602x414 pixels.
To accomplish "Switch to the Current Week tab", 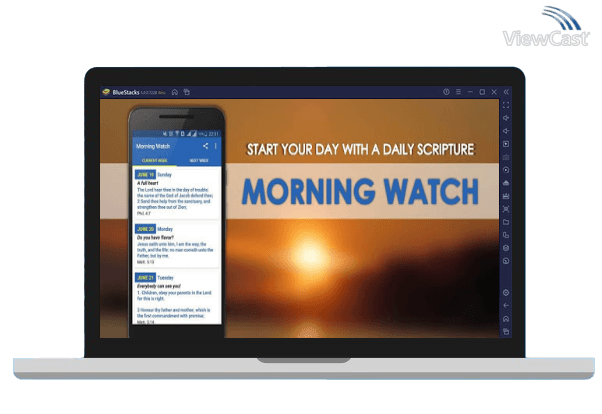I will pyautogui.click(x=154, y=161).
